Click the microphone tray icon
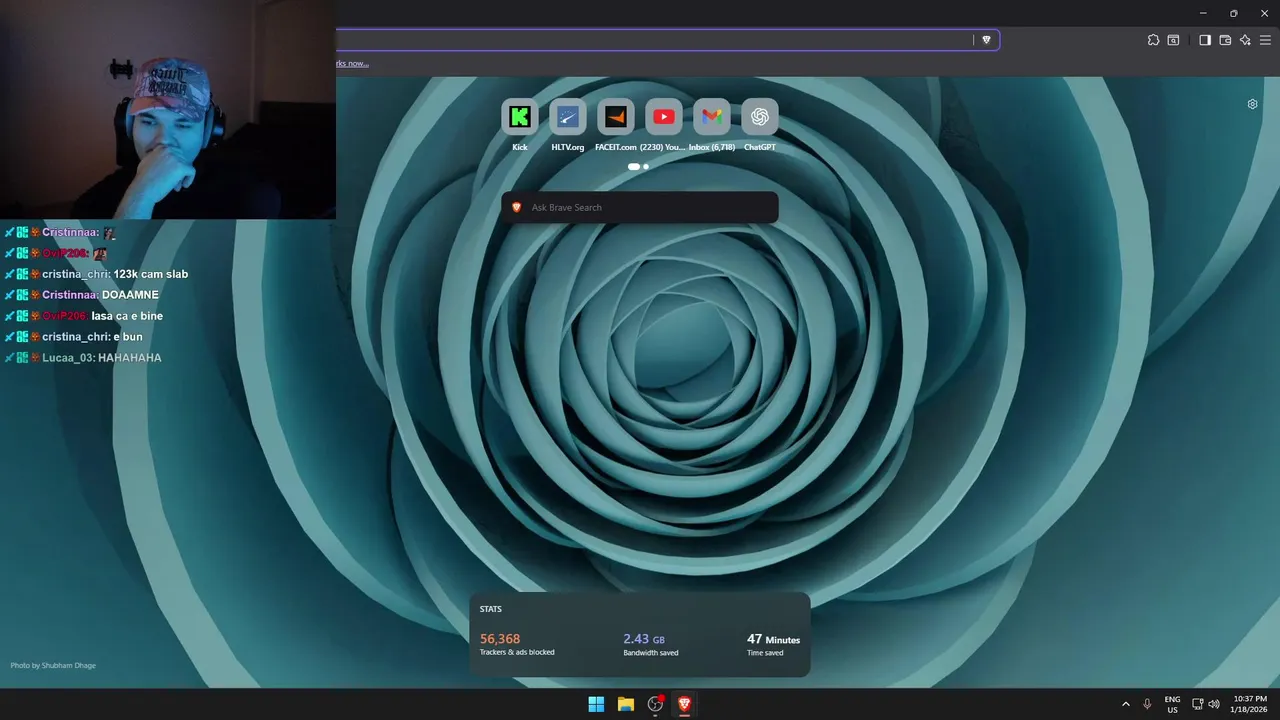This screenshot has height=720, width=1280. coord(1147,704)
